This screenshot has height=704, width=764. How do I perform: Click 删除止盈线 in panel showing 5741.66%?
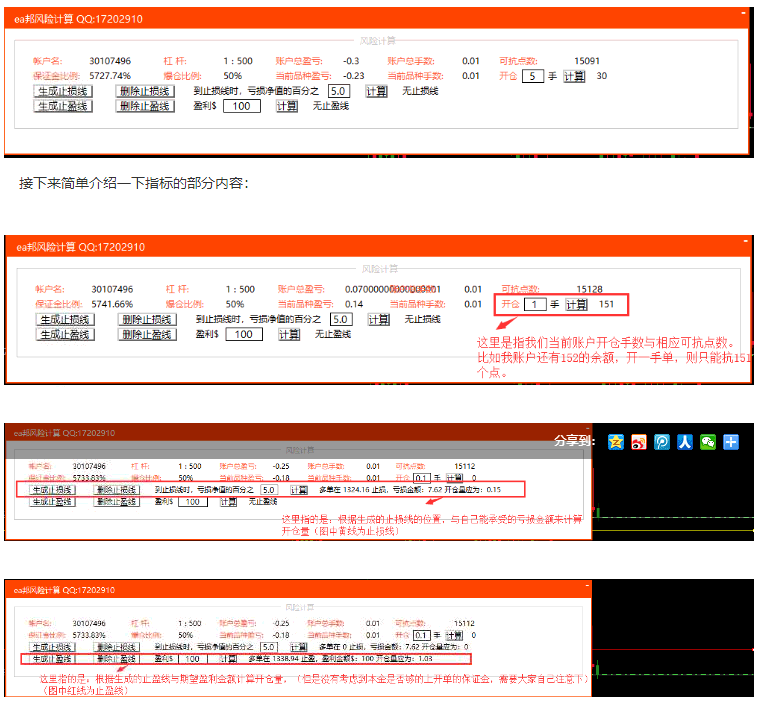coord(147,334)
